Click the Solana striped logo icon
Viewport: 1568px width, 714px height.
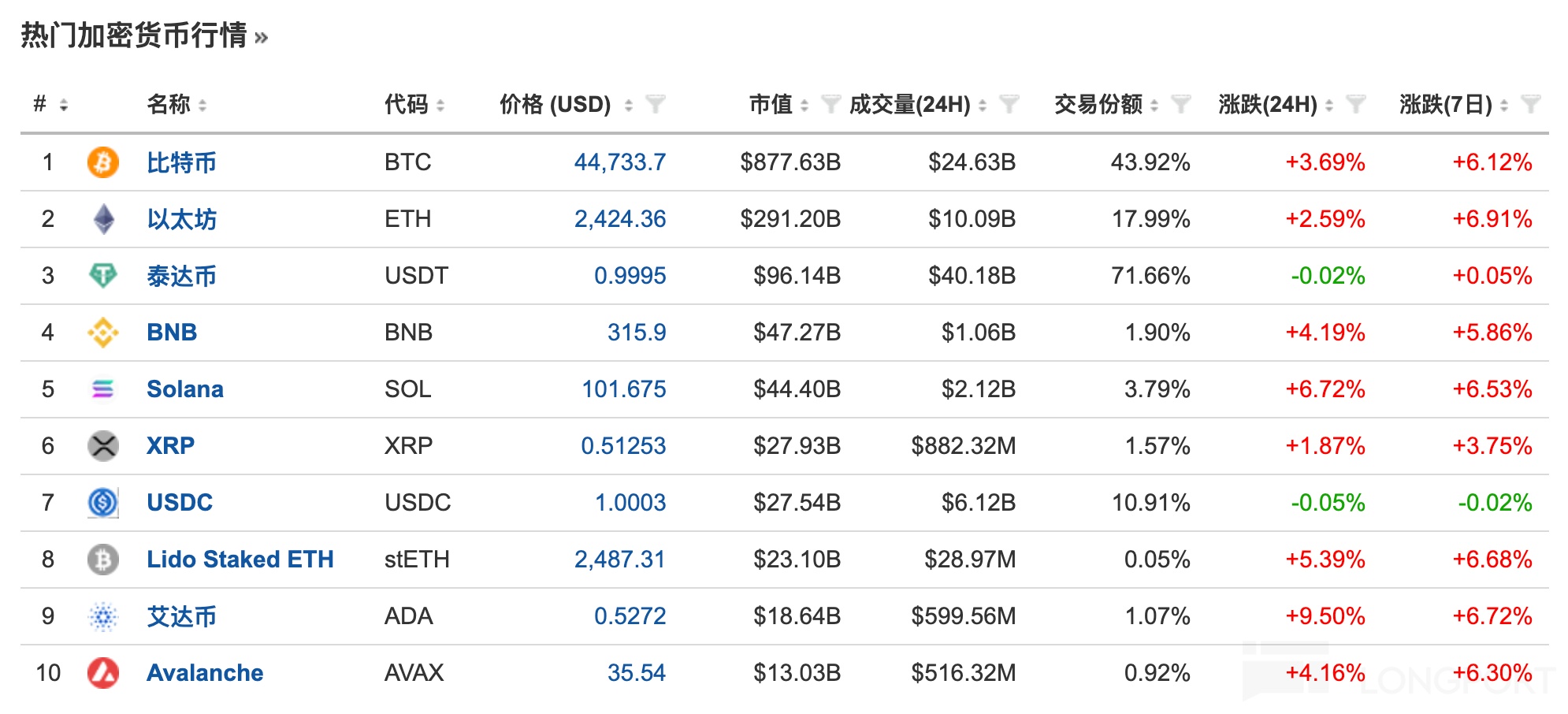click(x=102, y=389)
